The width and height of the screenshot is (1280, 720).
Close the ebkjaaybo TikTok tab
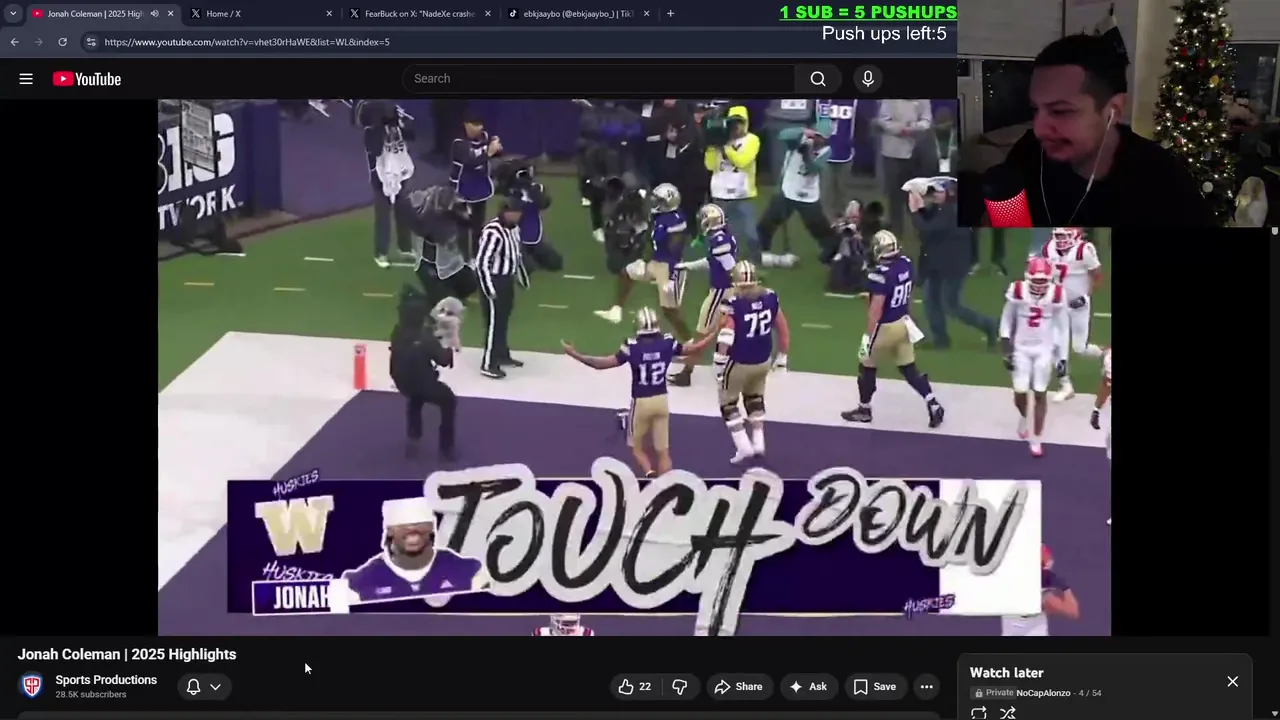click(646, 14)
